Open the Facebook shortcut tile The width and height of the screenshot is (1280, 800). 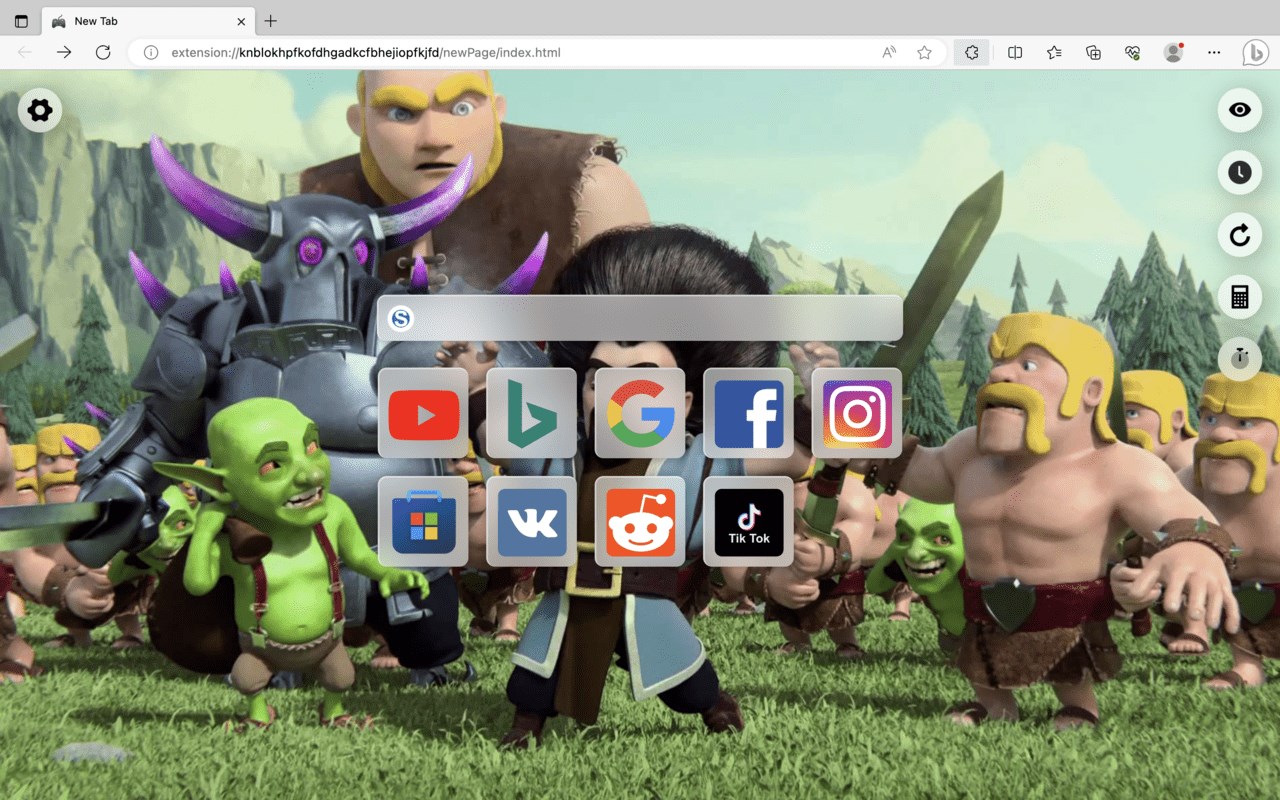(748, 413)
